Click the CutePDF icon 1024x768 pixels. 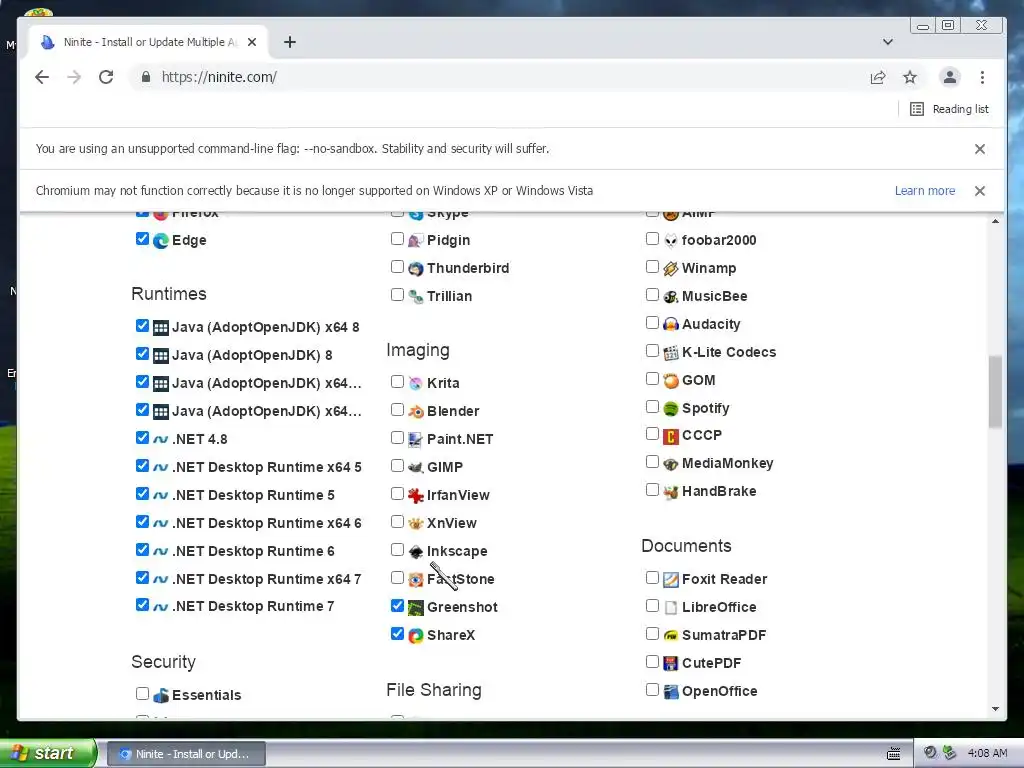[x=671, y=664]
